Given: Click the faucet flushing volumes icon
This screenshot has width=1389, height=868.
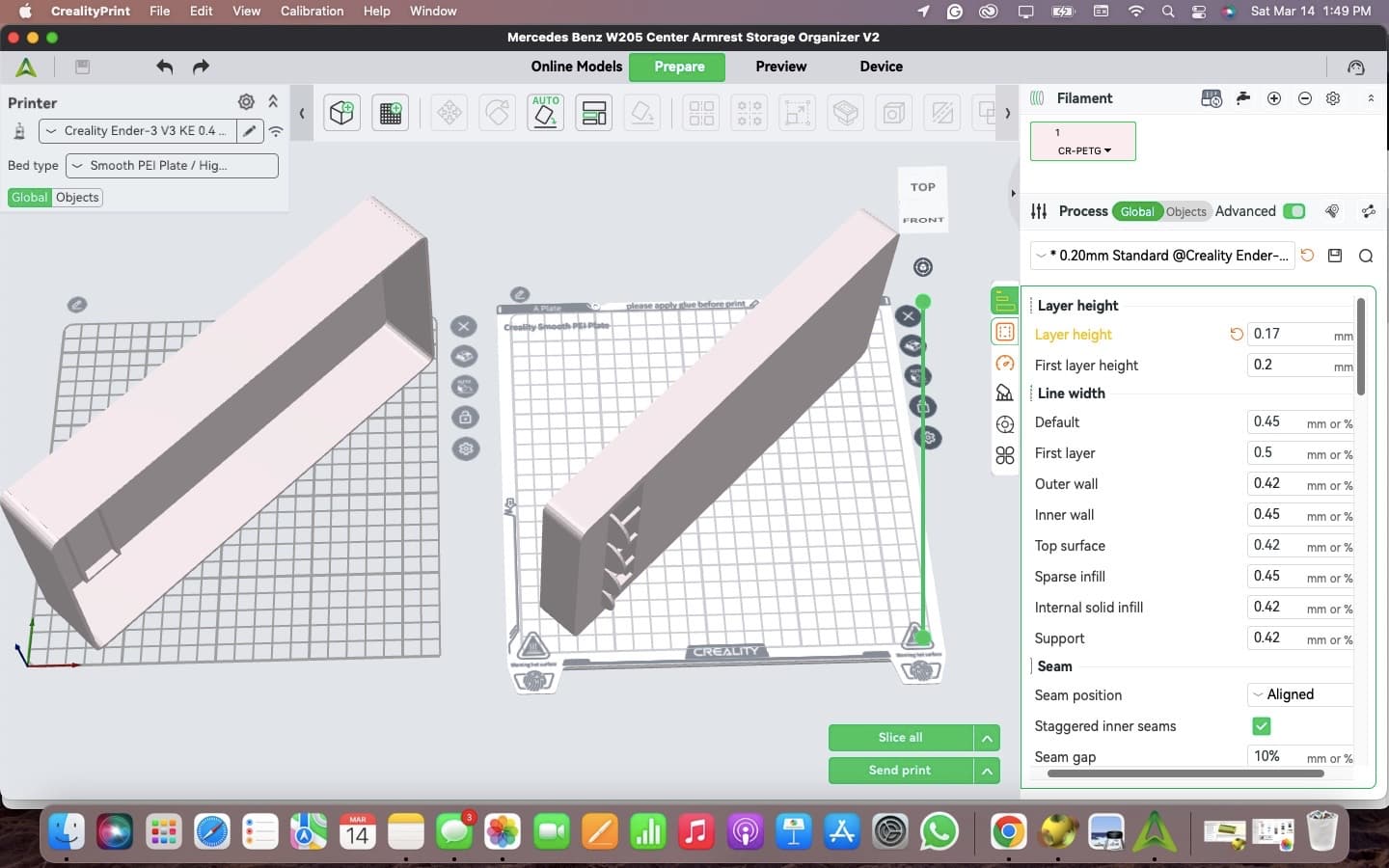Looking at the screenshot, I should coord(1243,98).
